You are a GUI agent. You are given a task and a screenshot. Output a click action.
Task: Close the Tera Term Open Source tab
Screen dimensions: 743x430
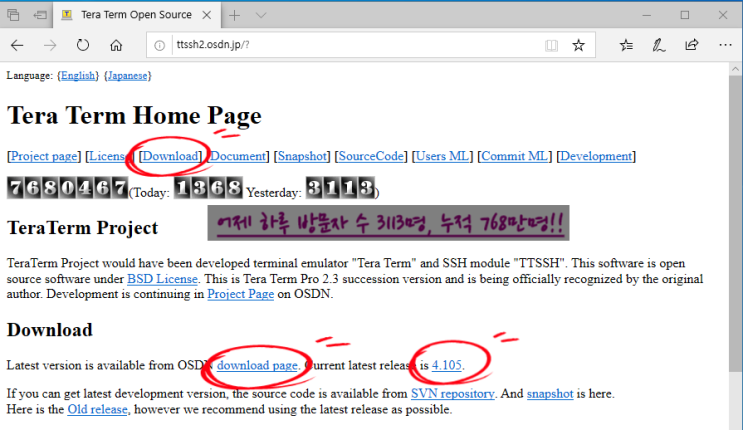pyautogui.click(x=207, y=15)
